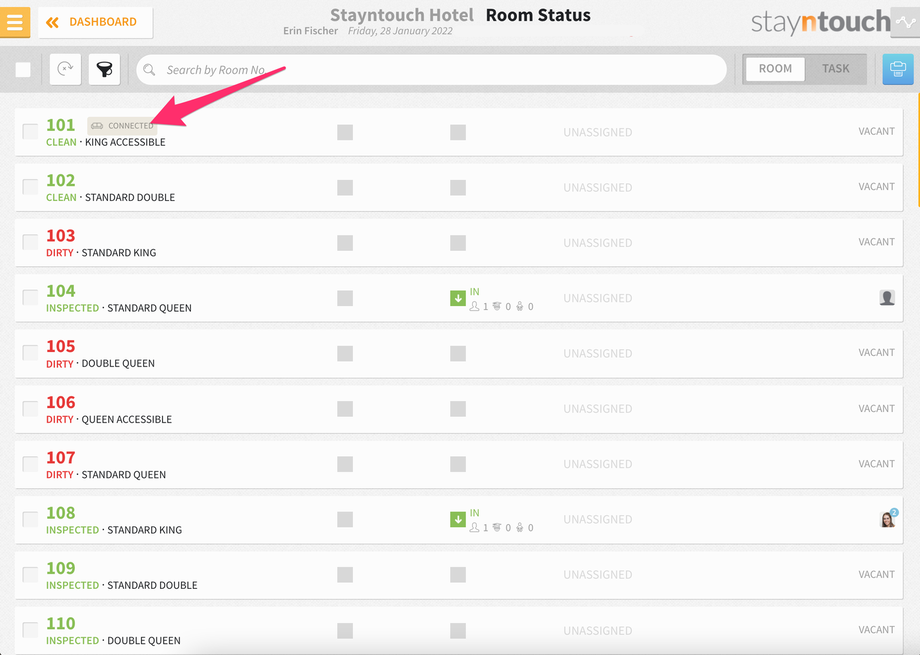Click KING ACCESSIBLE room type text
920x655 pixels.
(125, 142)
